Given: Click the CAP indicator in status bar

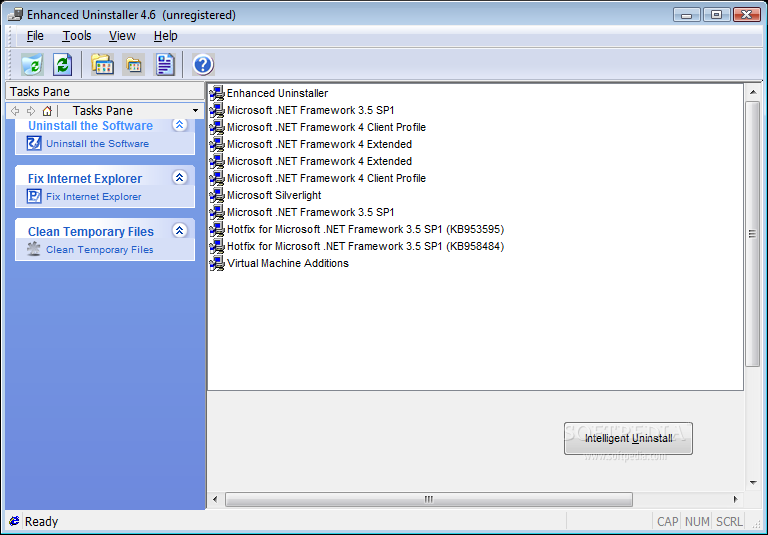Looking at the screenshot, I should tap(667, 522).
